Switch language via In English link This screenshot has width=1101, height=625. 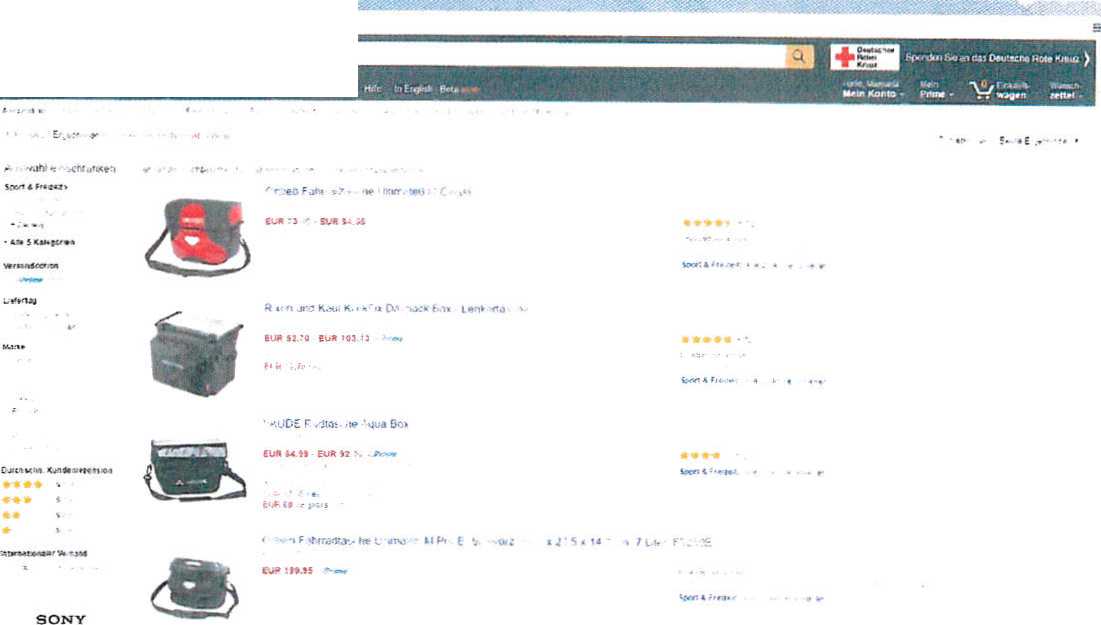click(x=413, y=88)
